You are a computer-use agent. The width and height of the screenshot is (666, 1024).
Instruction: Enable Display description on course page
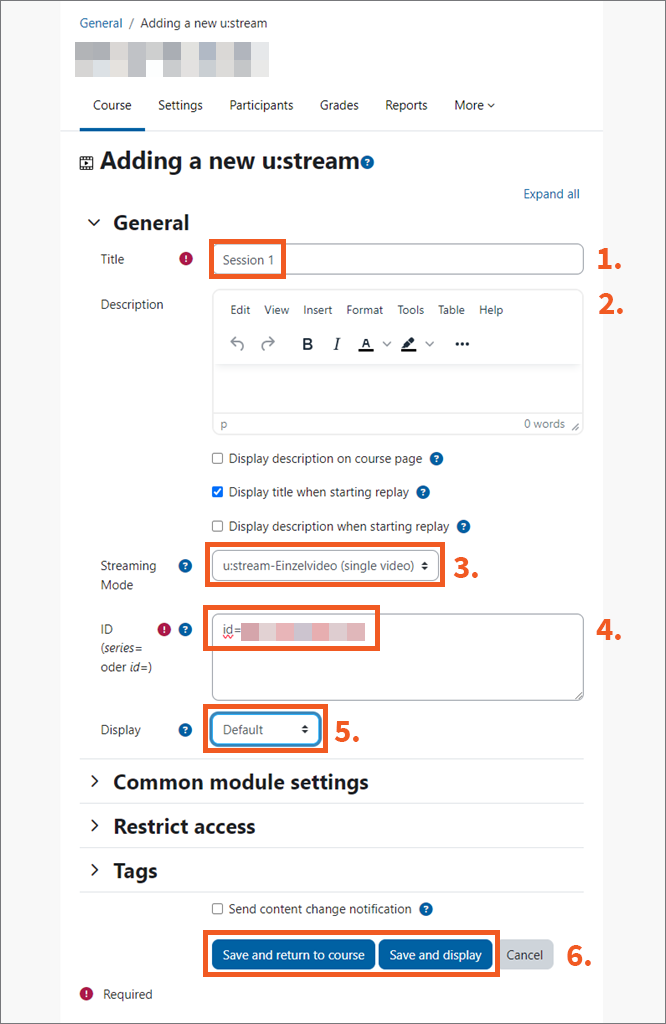pos(218,459)
